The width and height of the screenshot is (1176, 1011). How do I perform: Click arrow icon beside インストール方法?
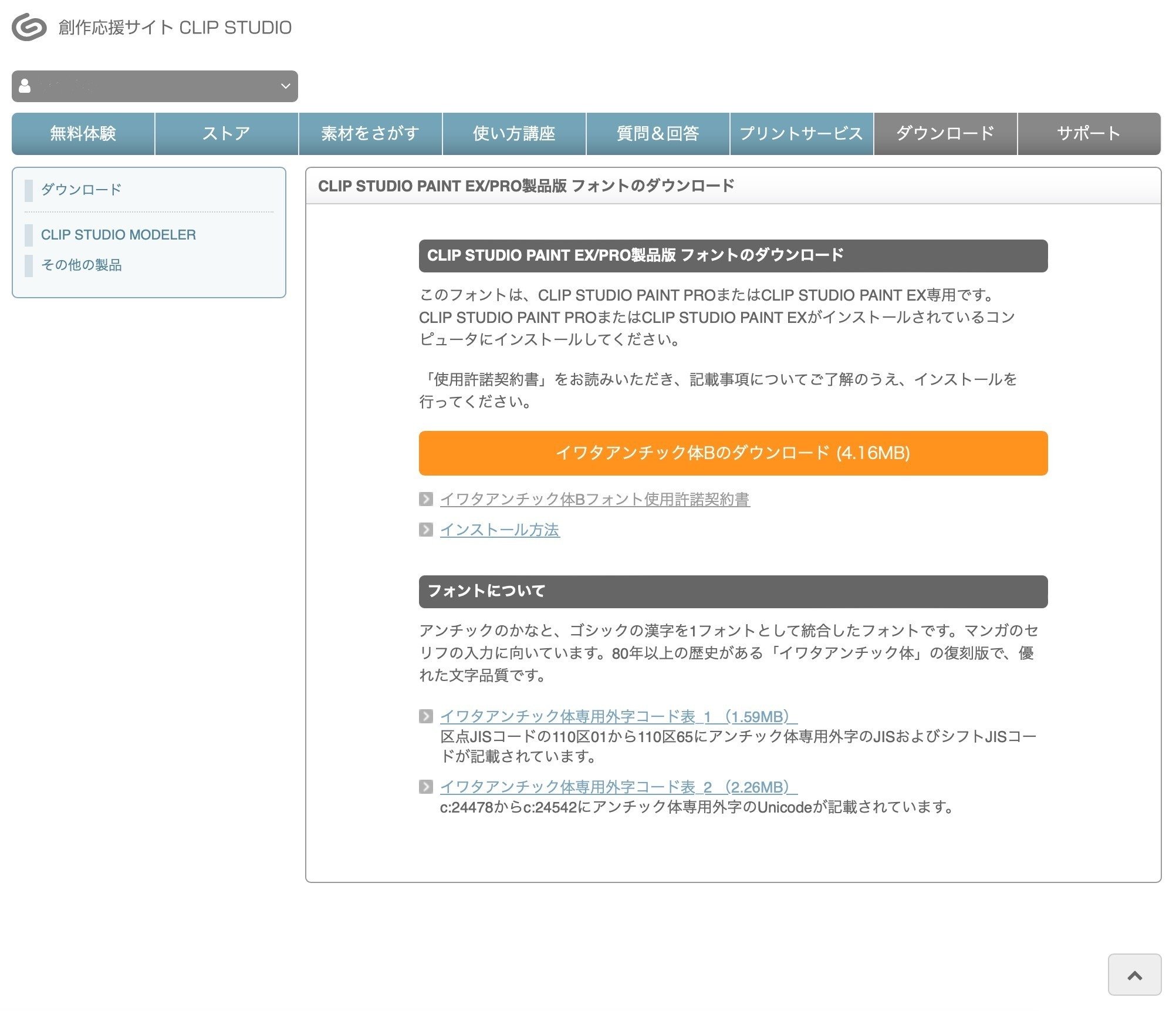pyautogui.click(x=426, y=530)
